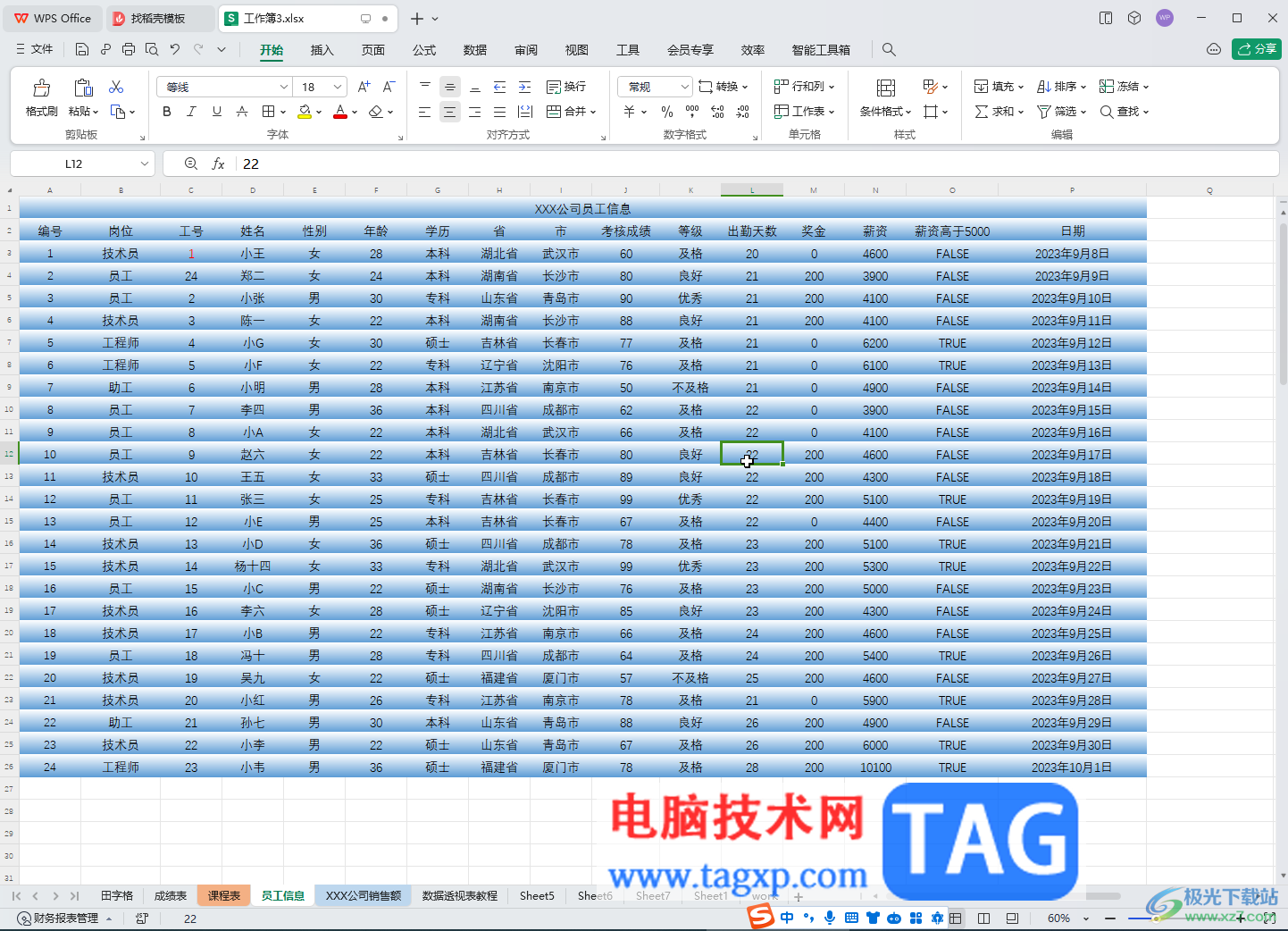Click the Decrease Decimal icon
The width and height of the screenshot is (1288, 931).
click(x=743, y=112)
